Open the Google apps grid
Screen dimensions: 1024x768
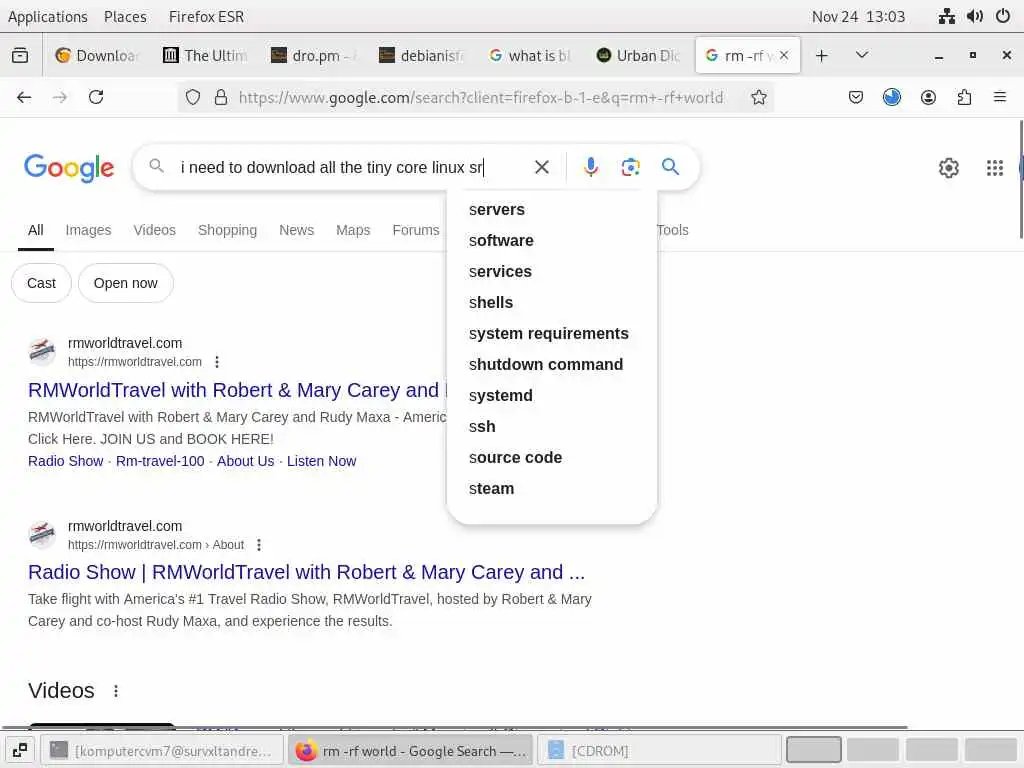995,168
